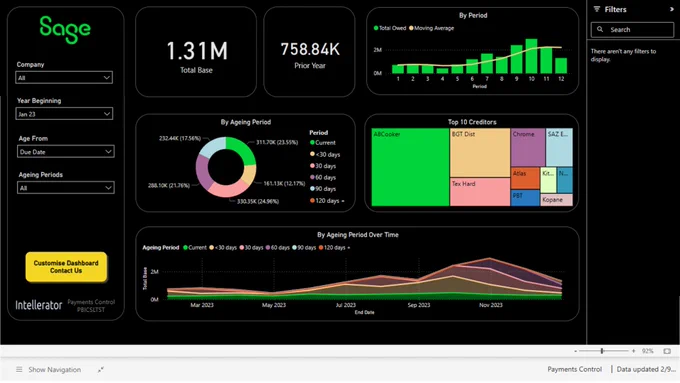The width and height of the screenshot is (680, 383).
Task: Click the Show Navigation label
Action: [55, 370]
